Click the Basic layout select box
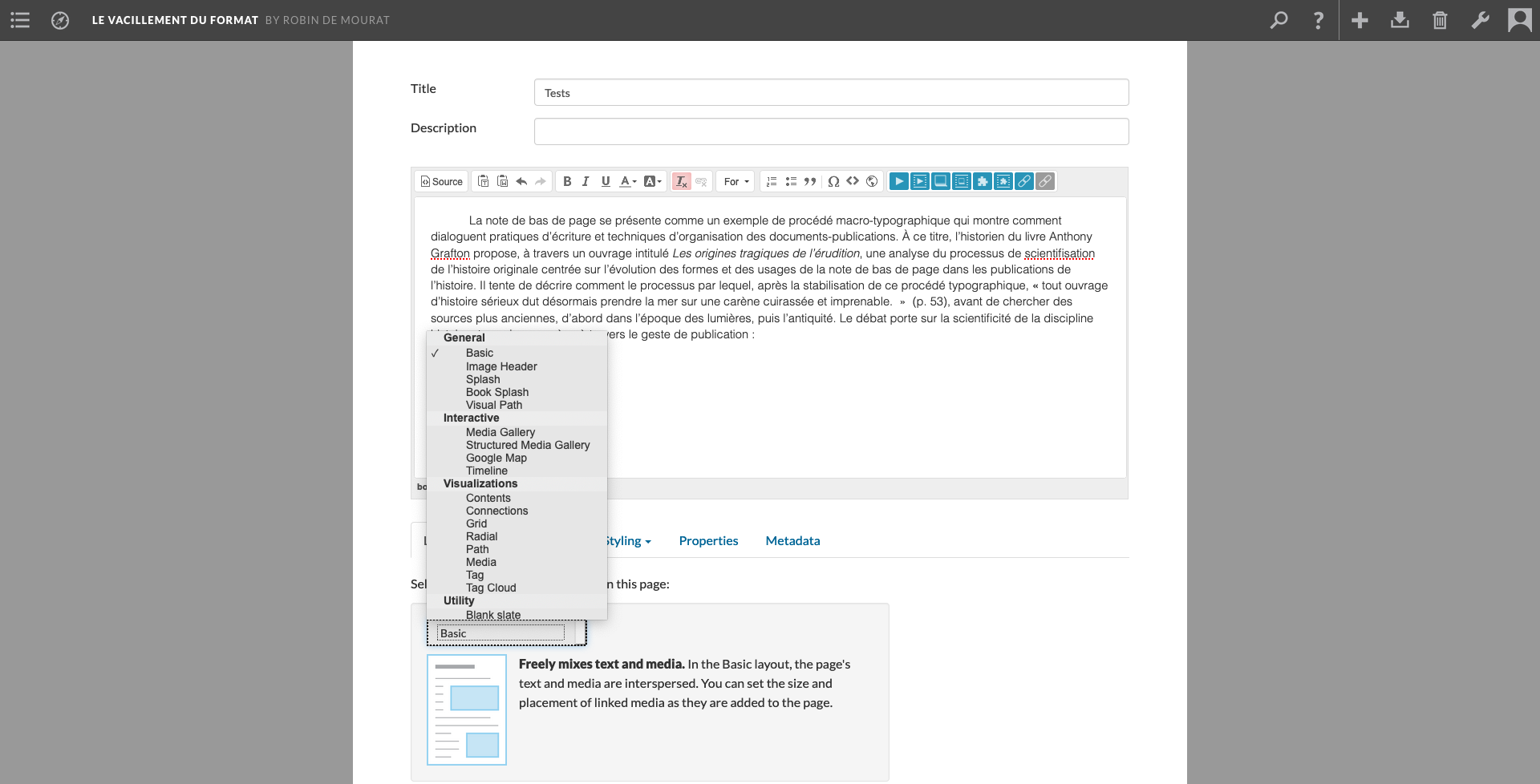 [x=506, y=633]
